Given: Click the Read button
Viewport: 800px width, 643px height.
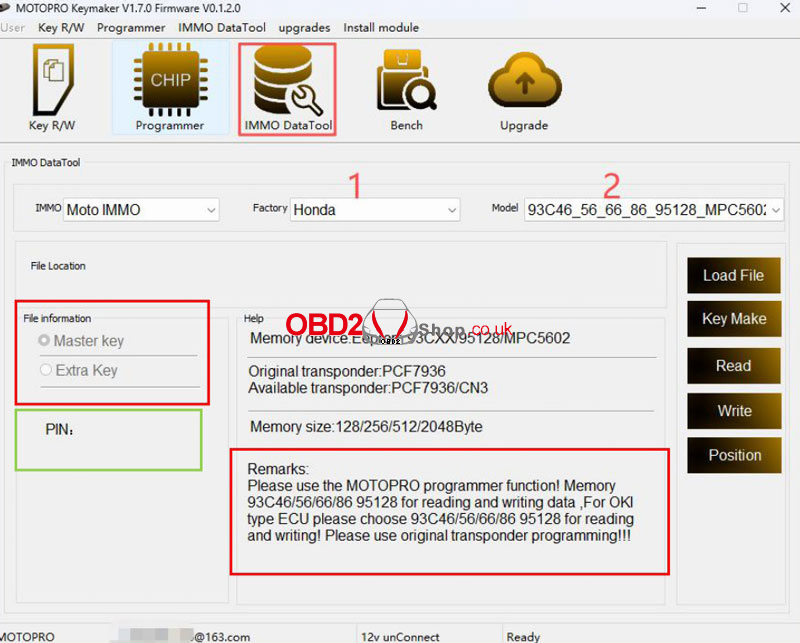Looking at the screenshot, I should [x=734, y=365].
